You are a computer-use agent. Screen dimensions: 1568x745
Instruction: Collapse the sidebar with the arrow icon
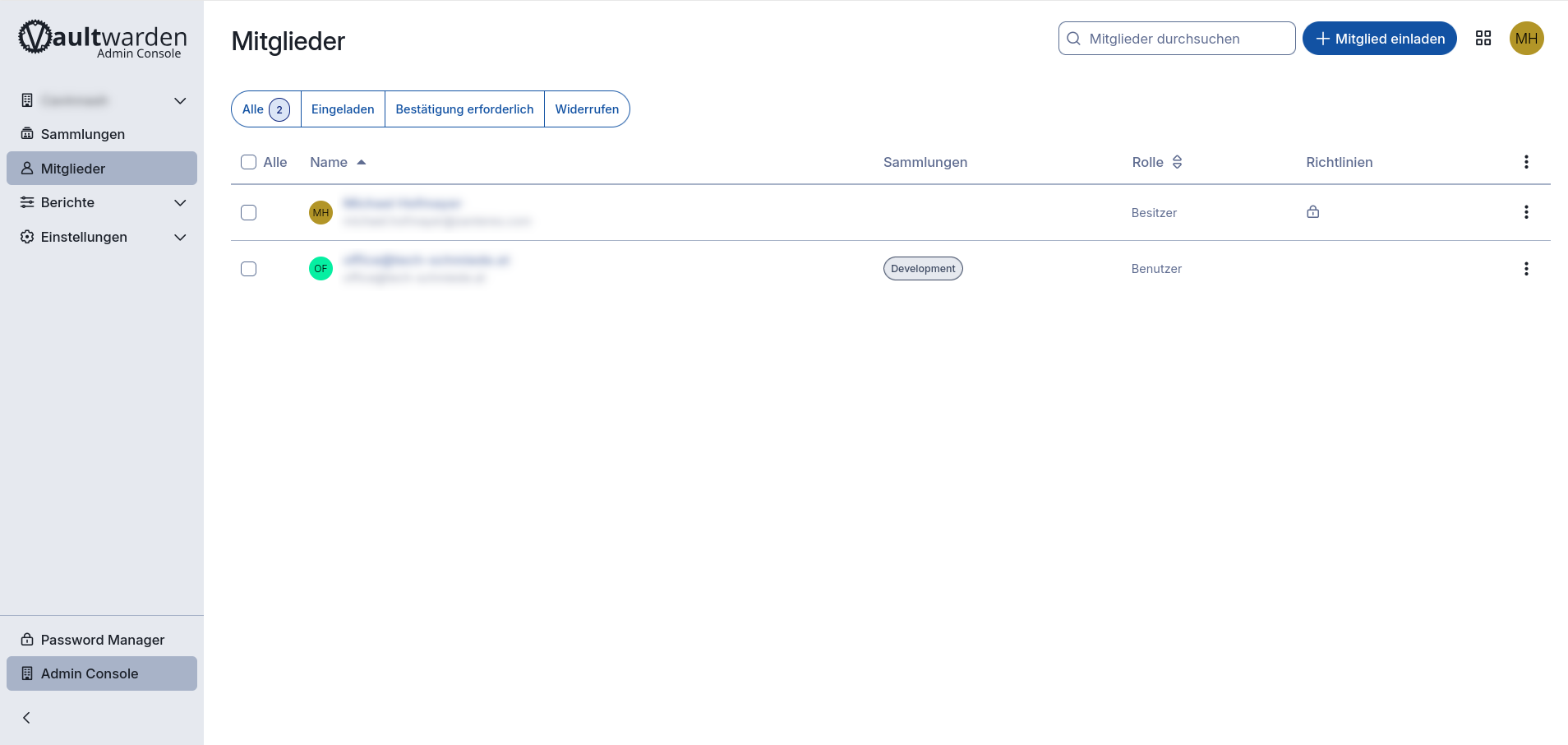[x=27, y=718]
